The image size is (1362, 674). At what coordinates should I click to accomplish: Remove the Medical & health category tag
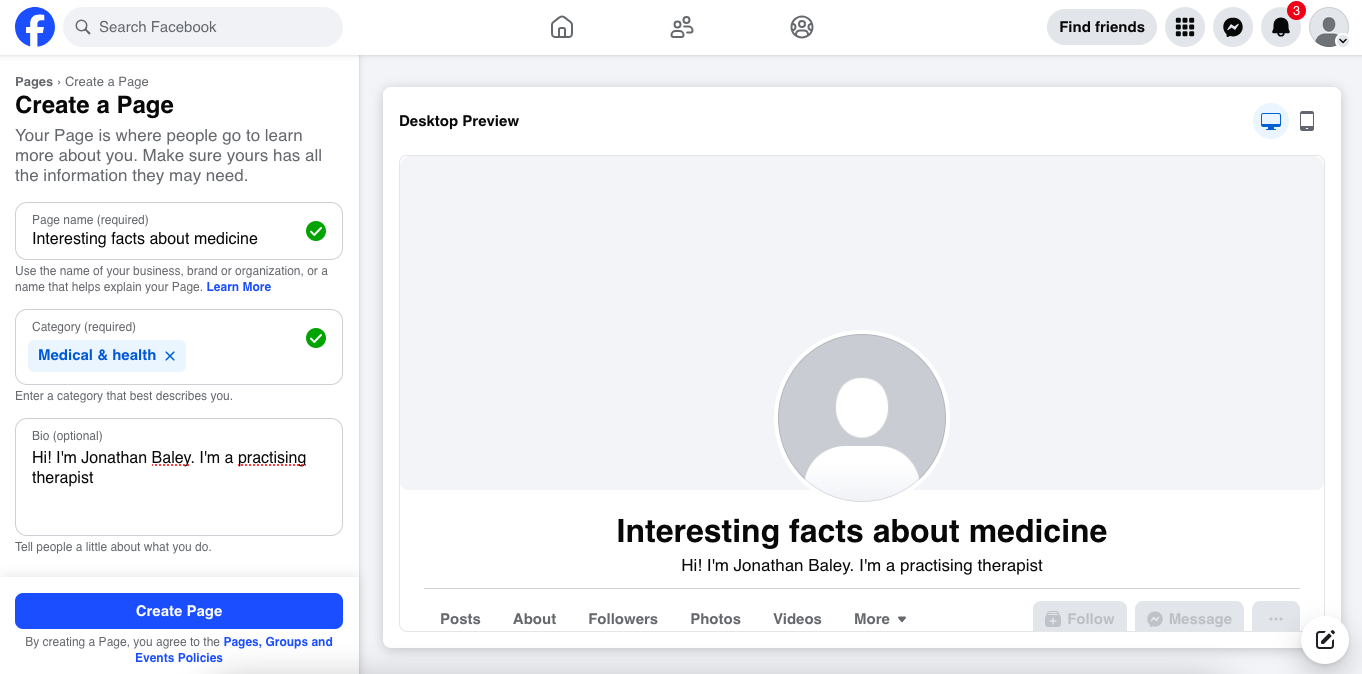pyautogui.click(x=170, y=356)
